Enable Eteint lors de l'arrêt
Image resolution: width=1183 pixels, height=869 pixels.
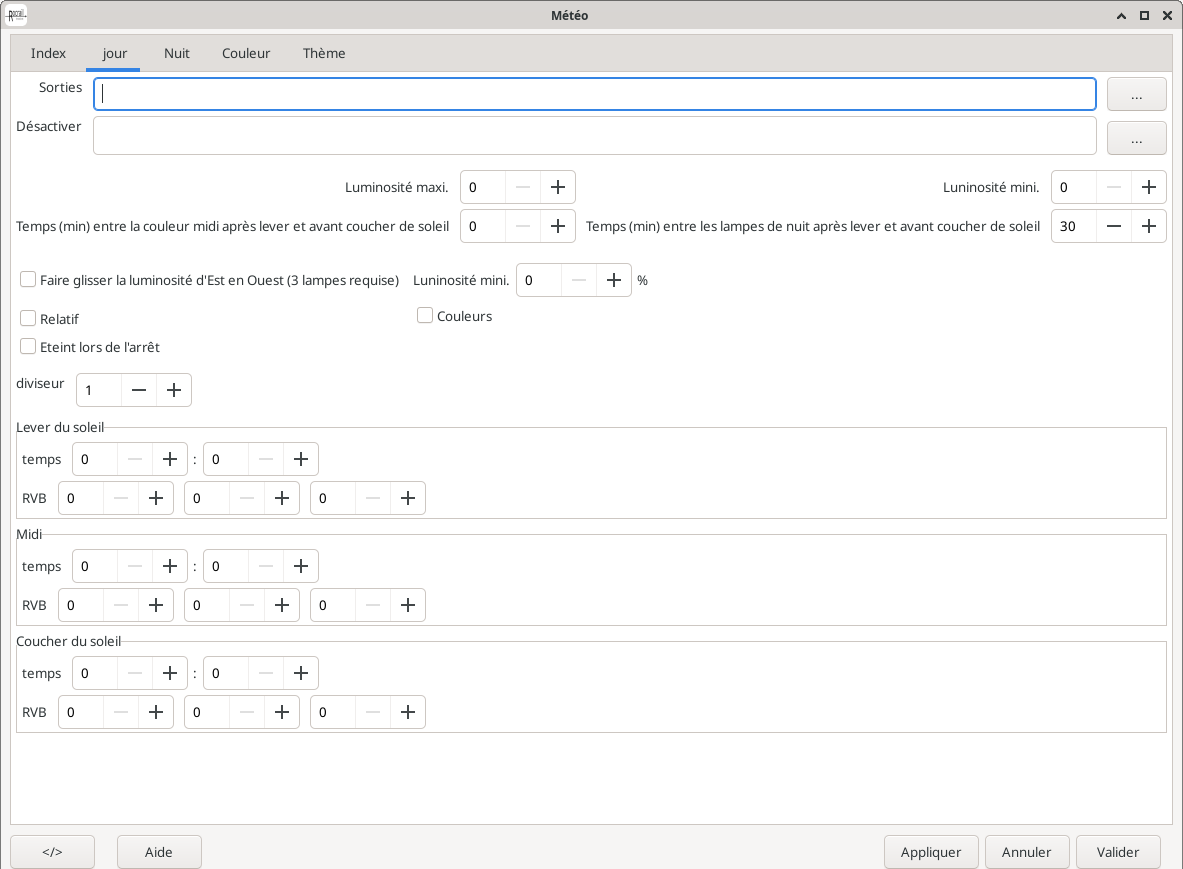pos(28,347)
